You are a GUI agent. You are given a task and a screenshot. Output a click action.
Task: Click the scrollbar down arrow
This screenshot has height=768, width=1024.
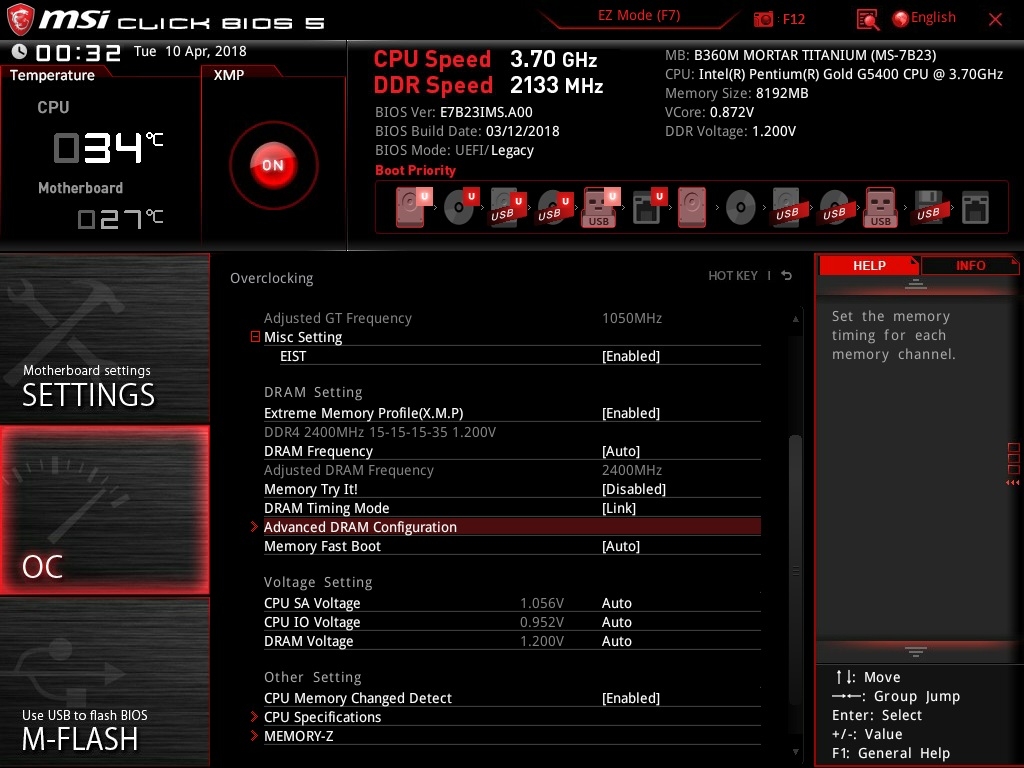(795, 752)
